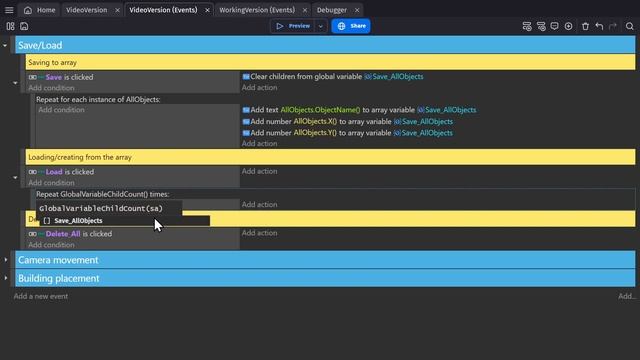The height and width of the screenshot is (360, 640).
Task: Choose Save_AllObjects autocomplete suggestion
Action: tap(124, 220)
